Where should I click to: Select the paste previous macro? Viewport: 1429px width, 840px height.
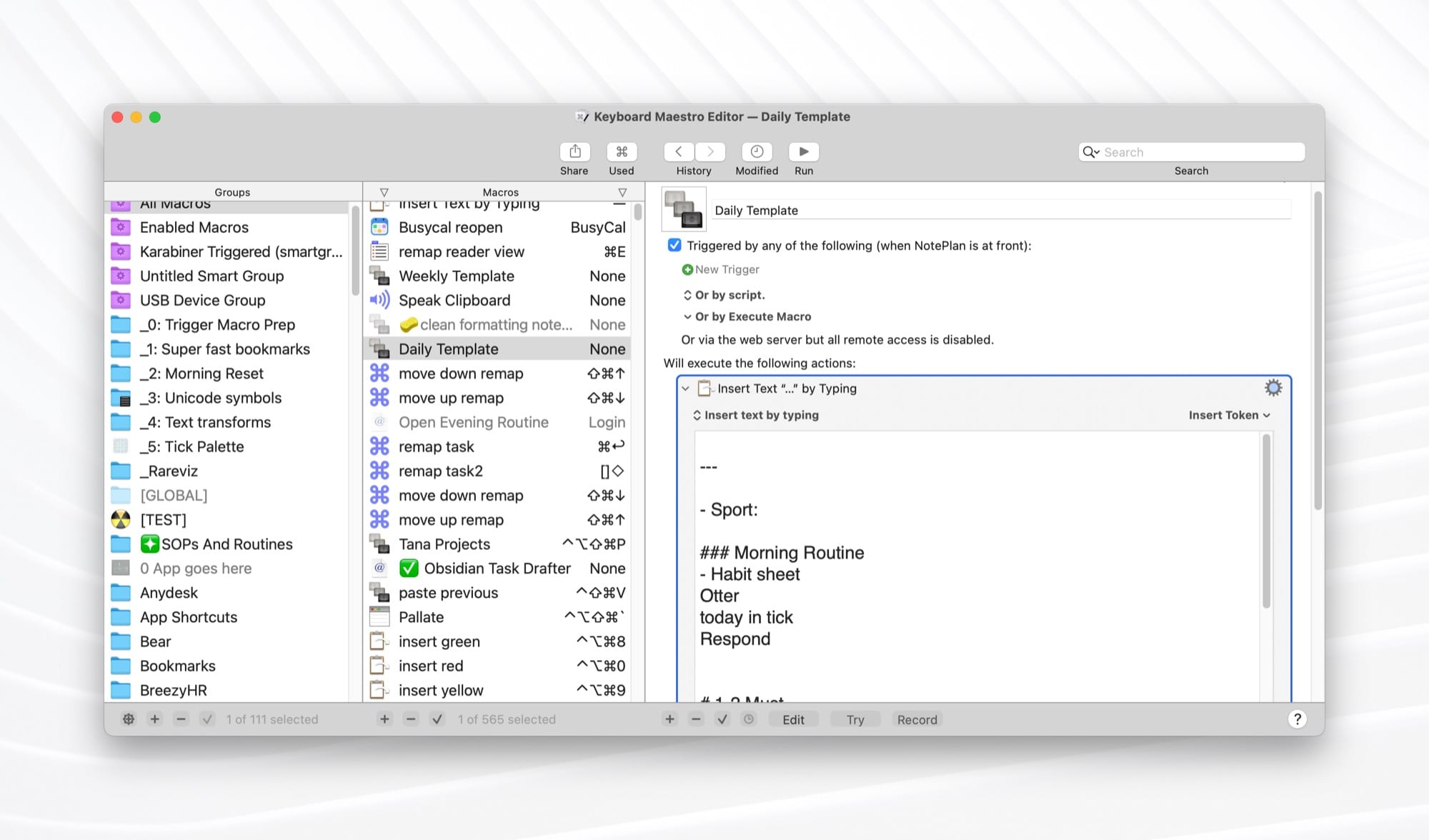point(499,593)
